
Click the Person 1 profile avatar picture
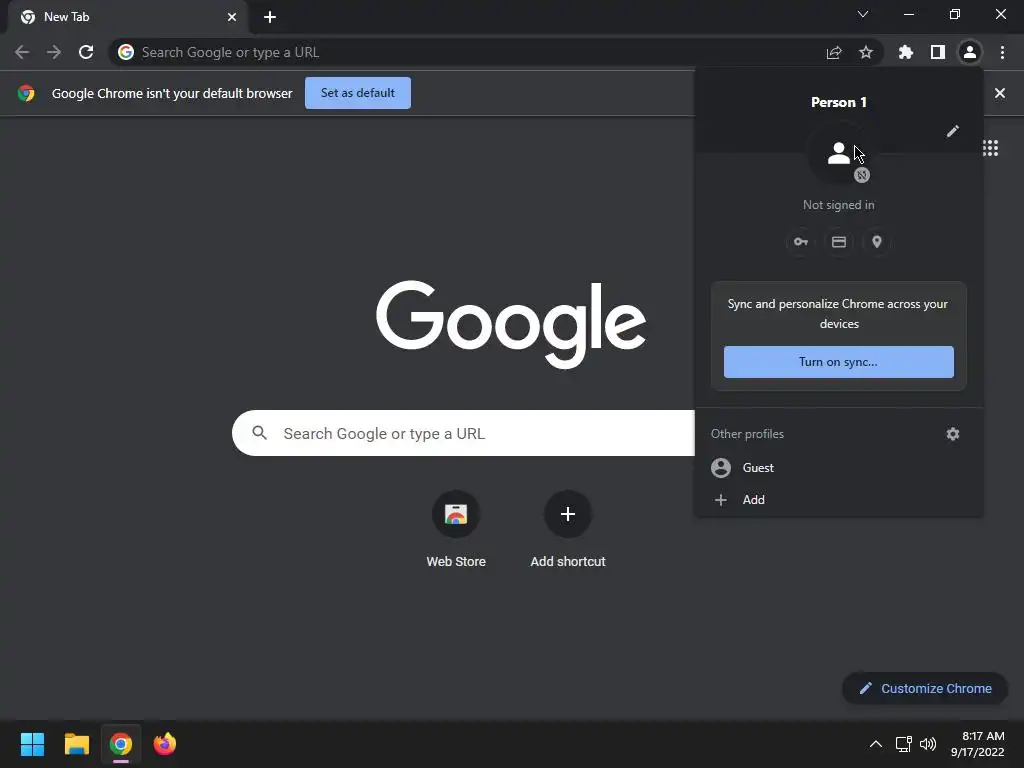click(x=839, y=154)
